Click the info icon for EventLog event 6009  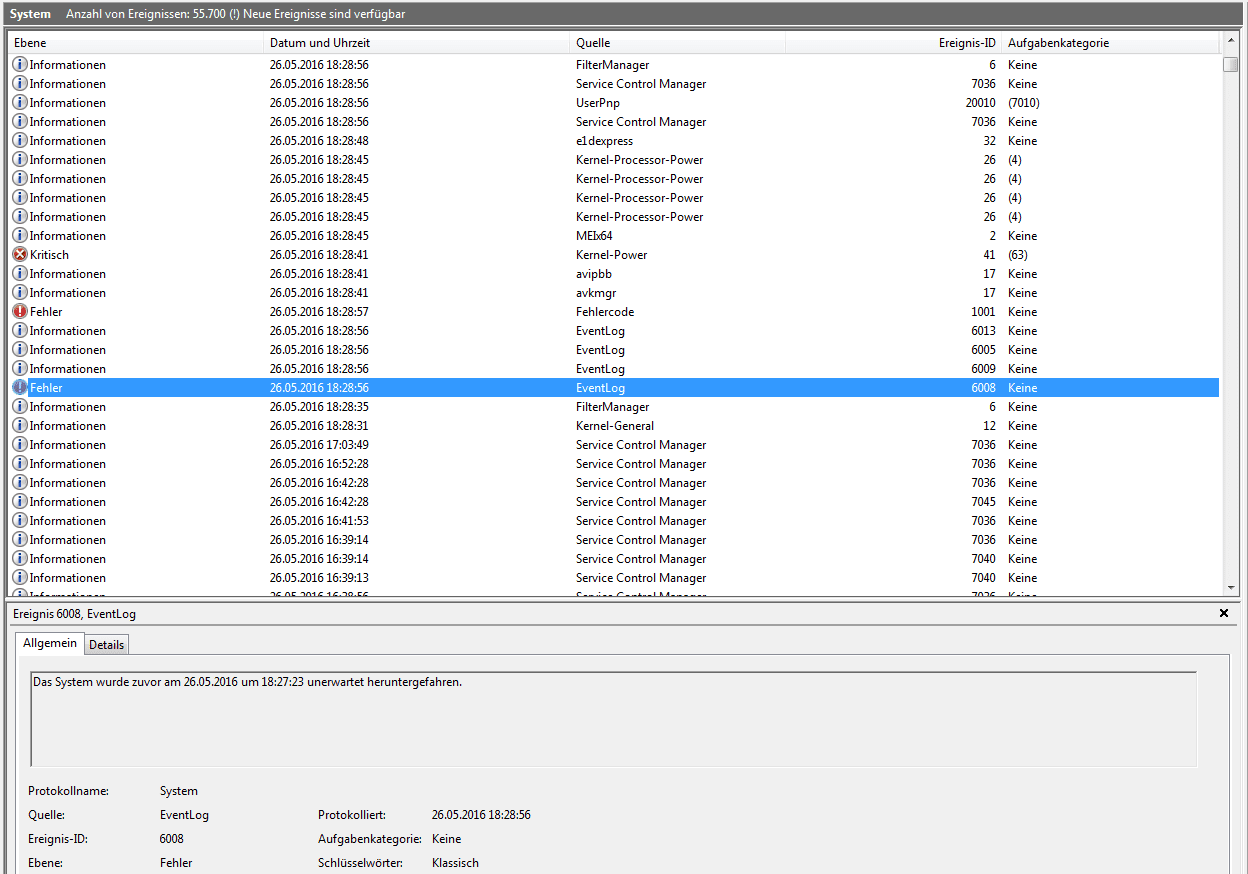coord(20,369)
